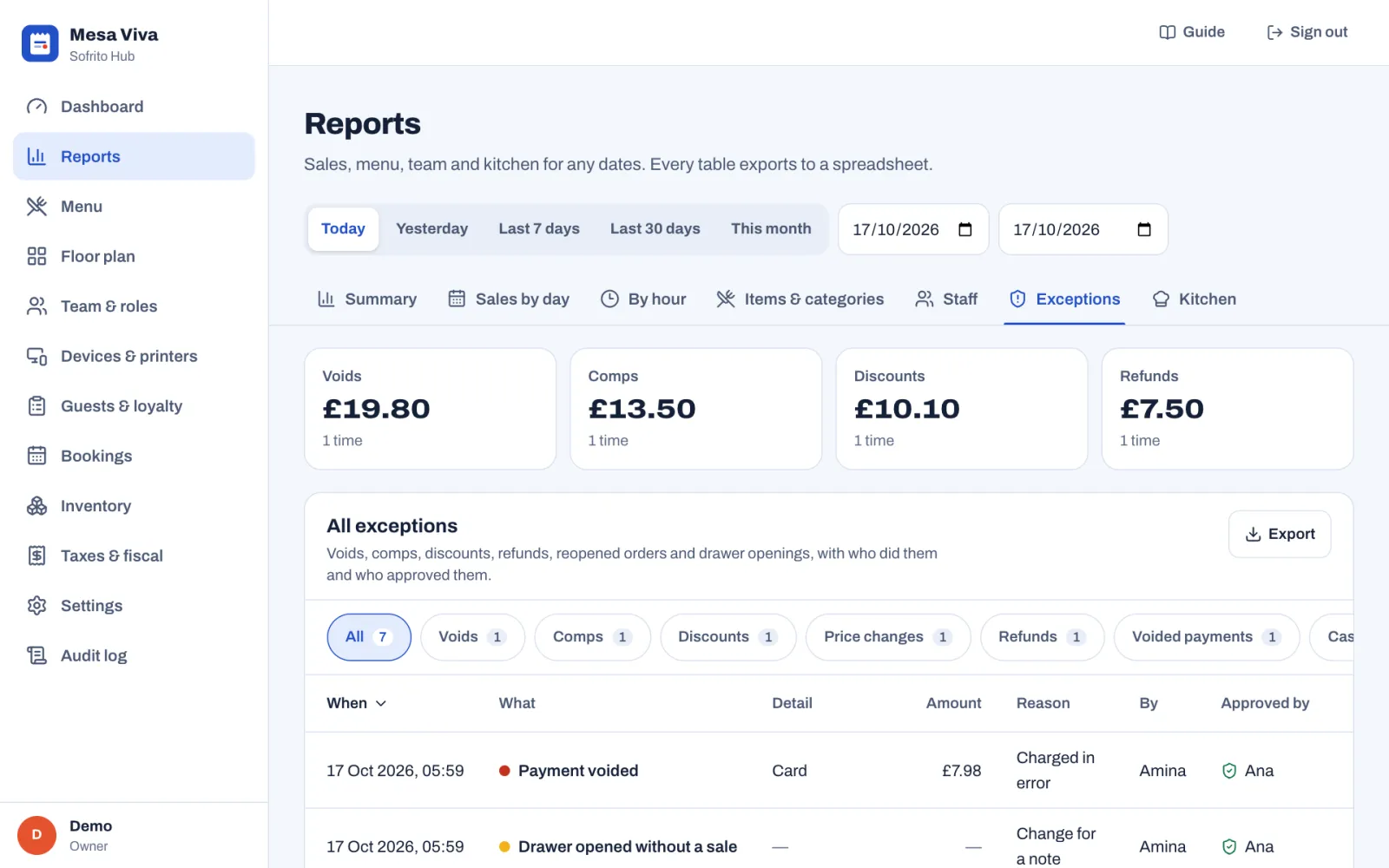
Task: Open Dashboard from the sidebar
Action: pos(134,107)
